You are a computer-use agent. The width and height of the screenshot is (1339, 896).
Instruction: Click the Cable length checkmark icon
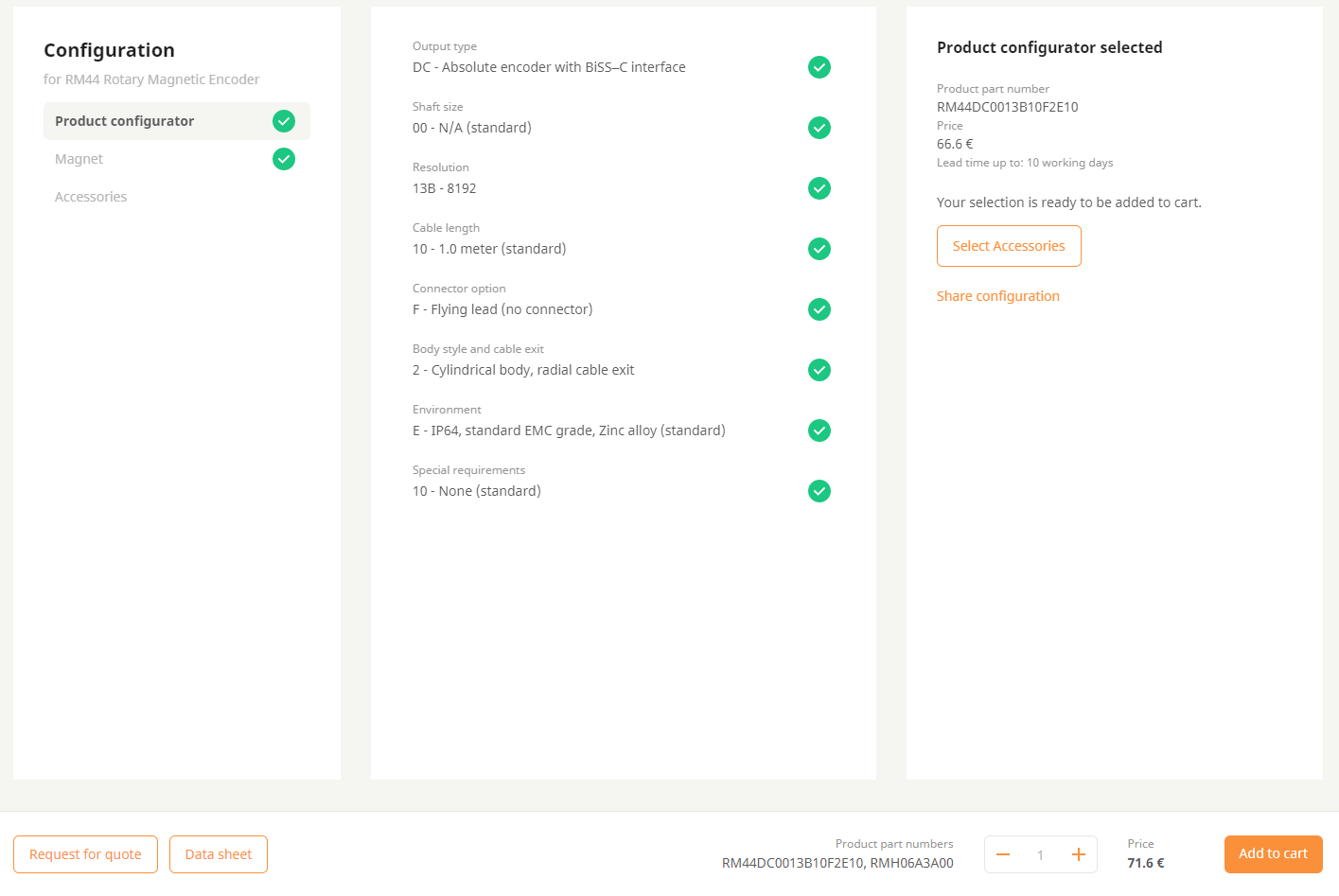(x=819, y=249)
